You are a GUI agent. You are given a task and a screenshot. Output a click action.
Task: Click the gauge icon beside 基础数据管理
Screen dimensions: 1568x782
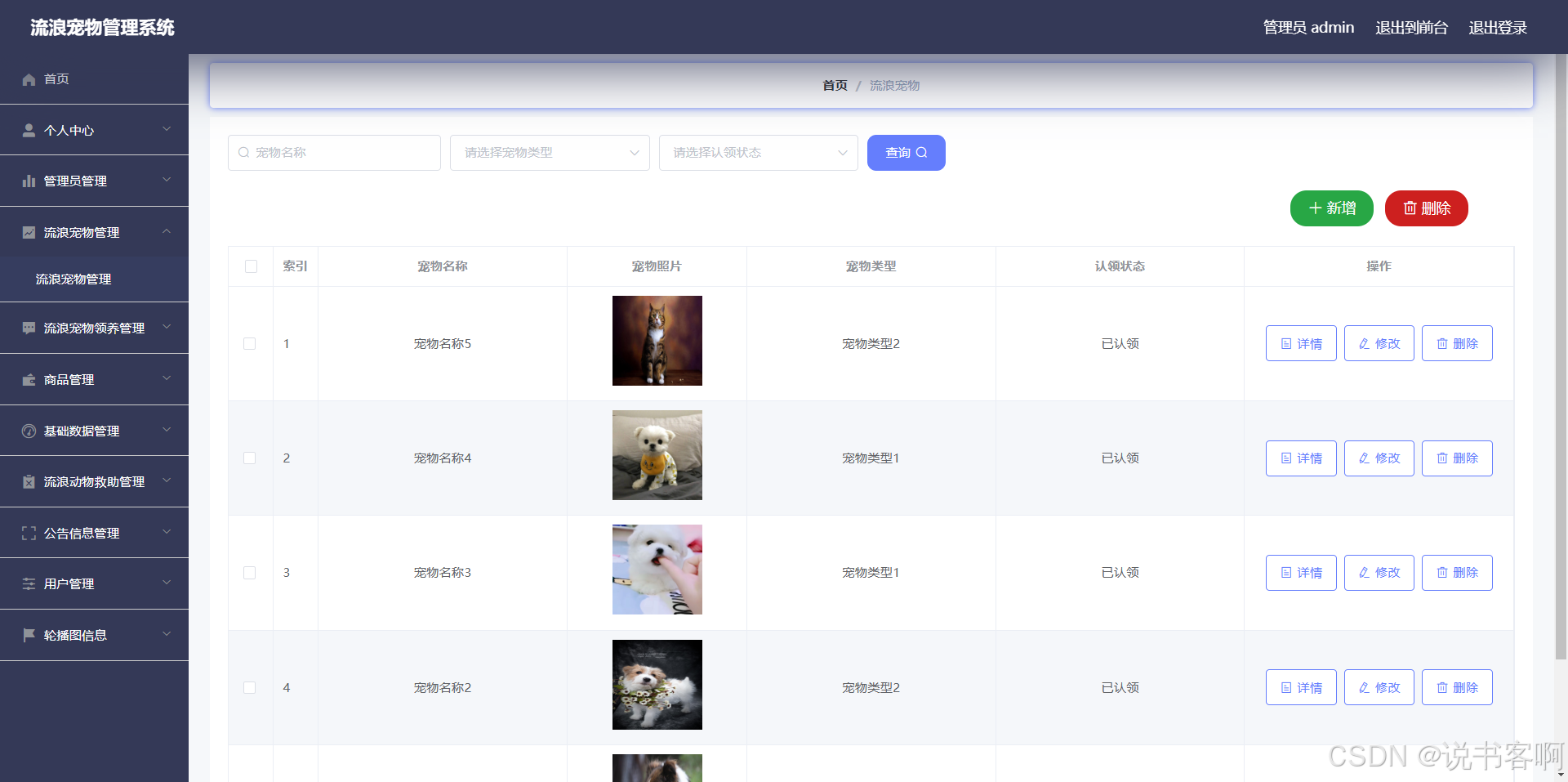pos(29,431)
